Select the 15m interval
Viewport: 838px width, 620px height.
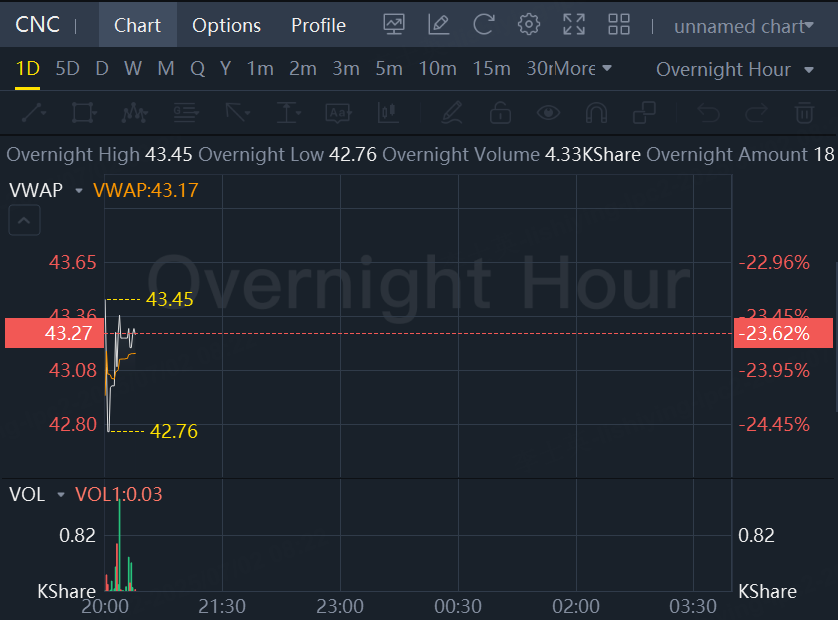pyautogui.click(x=491, y=69)
